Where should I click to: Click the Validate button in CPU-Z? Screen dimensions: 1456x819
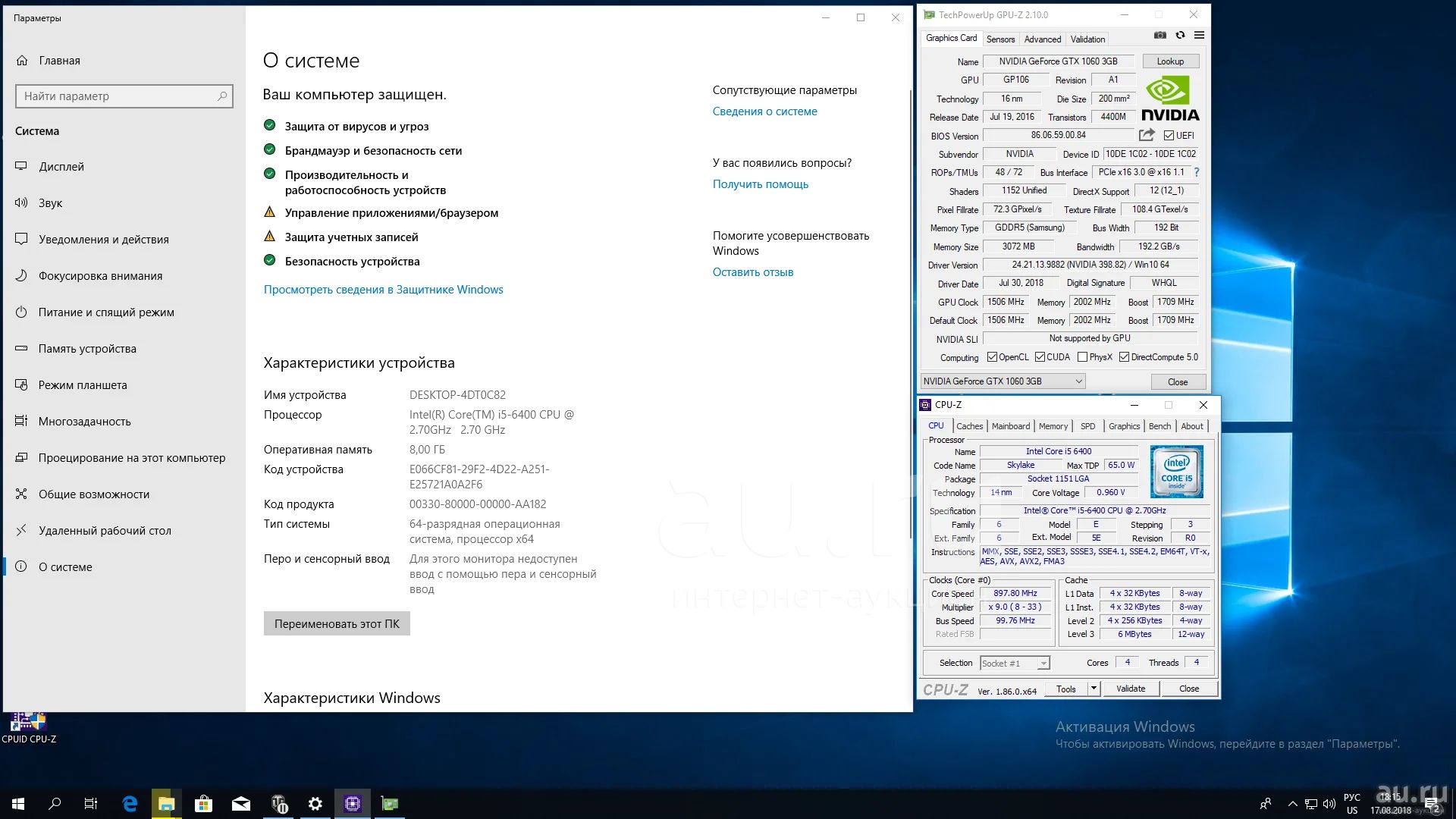pos(1131,689)
